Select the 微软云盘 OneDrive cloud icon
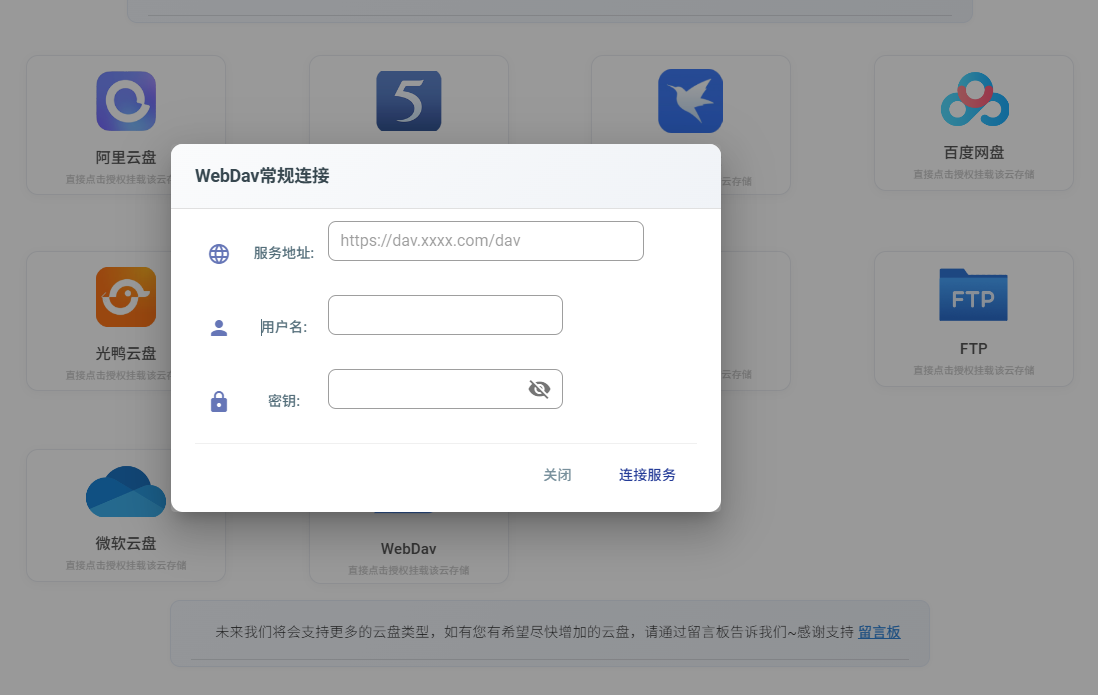This screenshot has height=695, width=1098. [x=126, y=492]
